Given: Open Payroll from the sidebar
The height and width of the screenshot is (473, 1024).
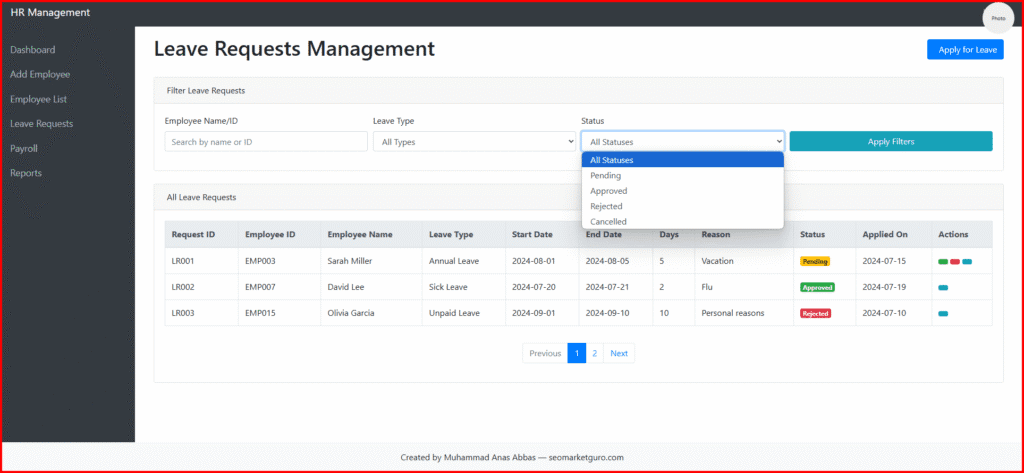Looking at the screenshot, I should click(24, 148).
